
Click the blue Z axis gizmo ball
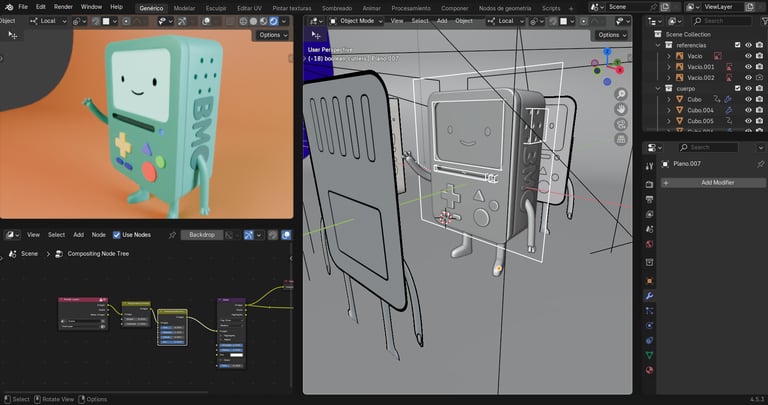coord(607,51)
